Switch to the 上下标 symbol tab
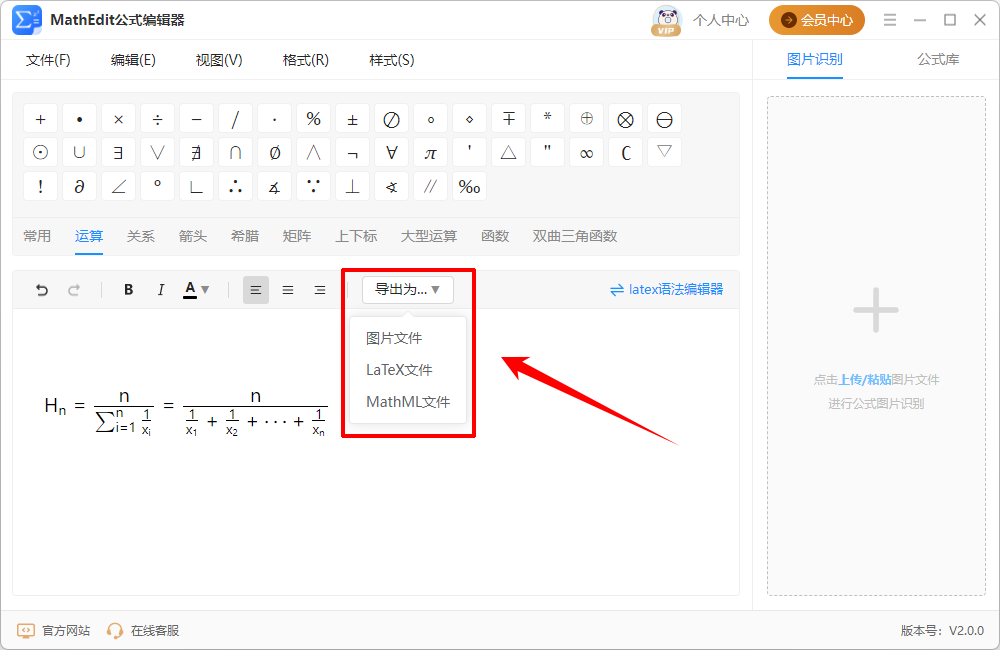 point(356,236)
